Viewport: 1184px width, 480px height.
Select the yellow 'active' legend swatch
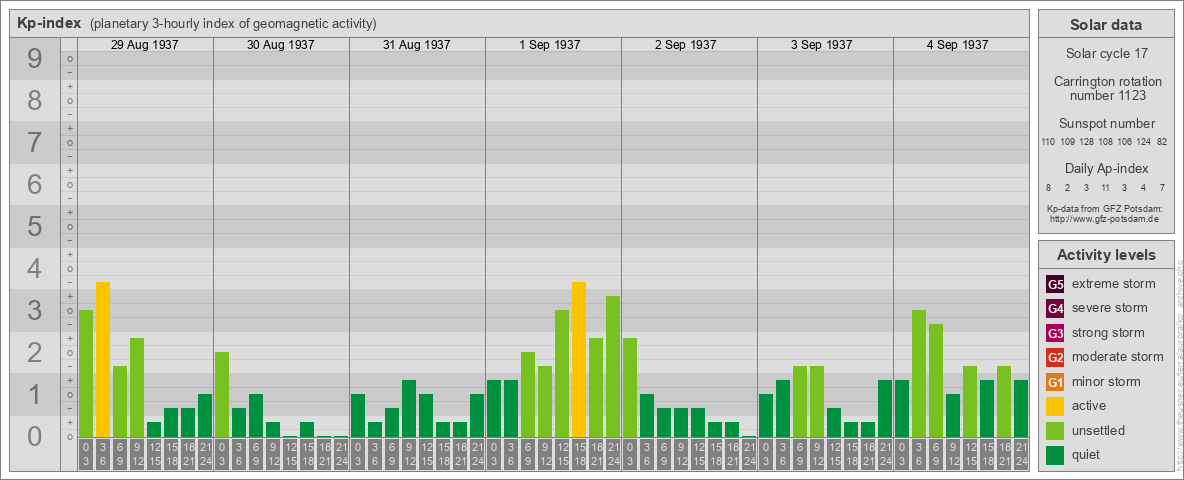point(1055,406)
